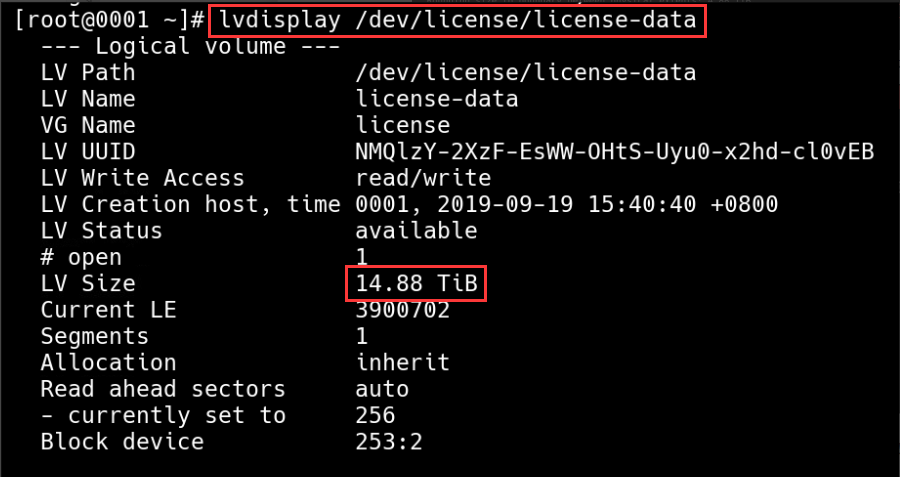This screenshot has width=900, height=477.
Task: Click the LV Status value available
Action: [416, 231]
